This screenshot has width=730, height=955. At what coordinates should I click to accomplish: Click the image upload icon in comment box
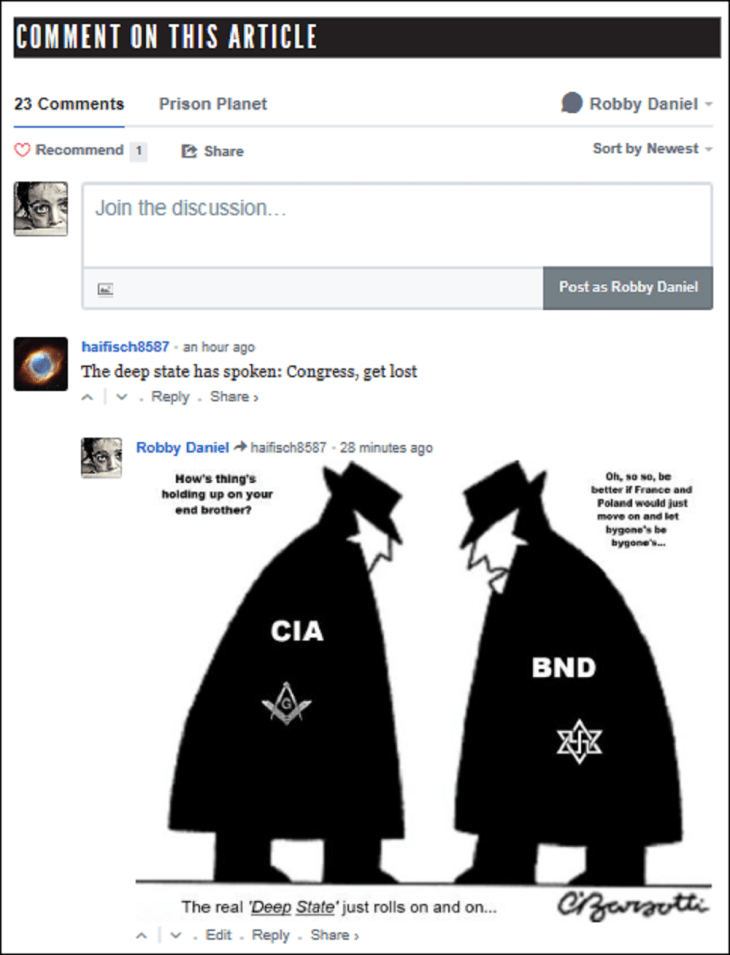[105, 289]
